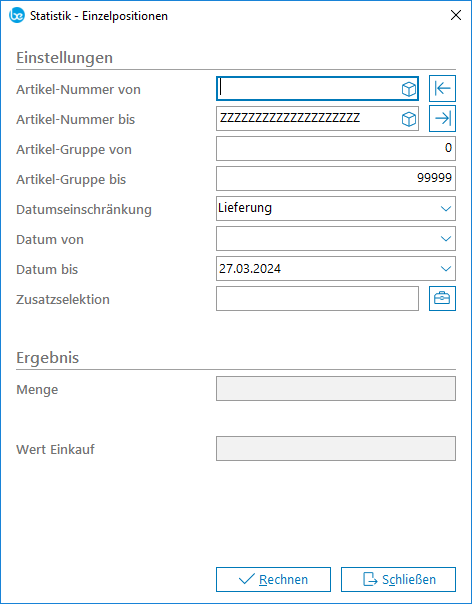
Task: Close the Statistik - Einzelpositionen window
Action: 456,15
